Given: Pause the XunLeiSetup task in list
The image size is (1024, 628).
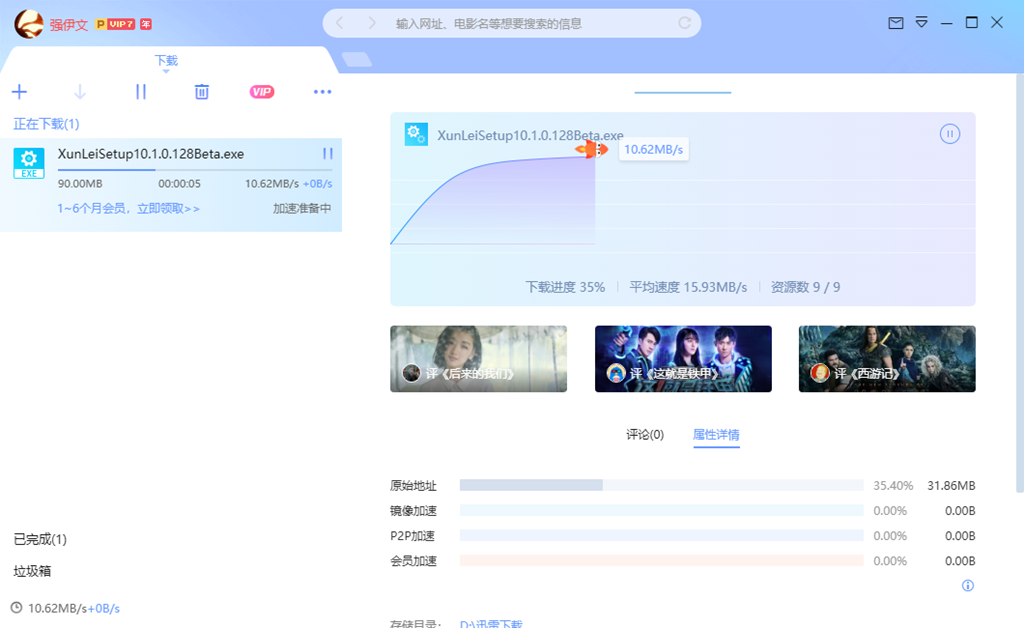Looking at the screenshot, I should (328, 153).
